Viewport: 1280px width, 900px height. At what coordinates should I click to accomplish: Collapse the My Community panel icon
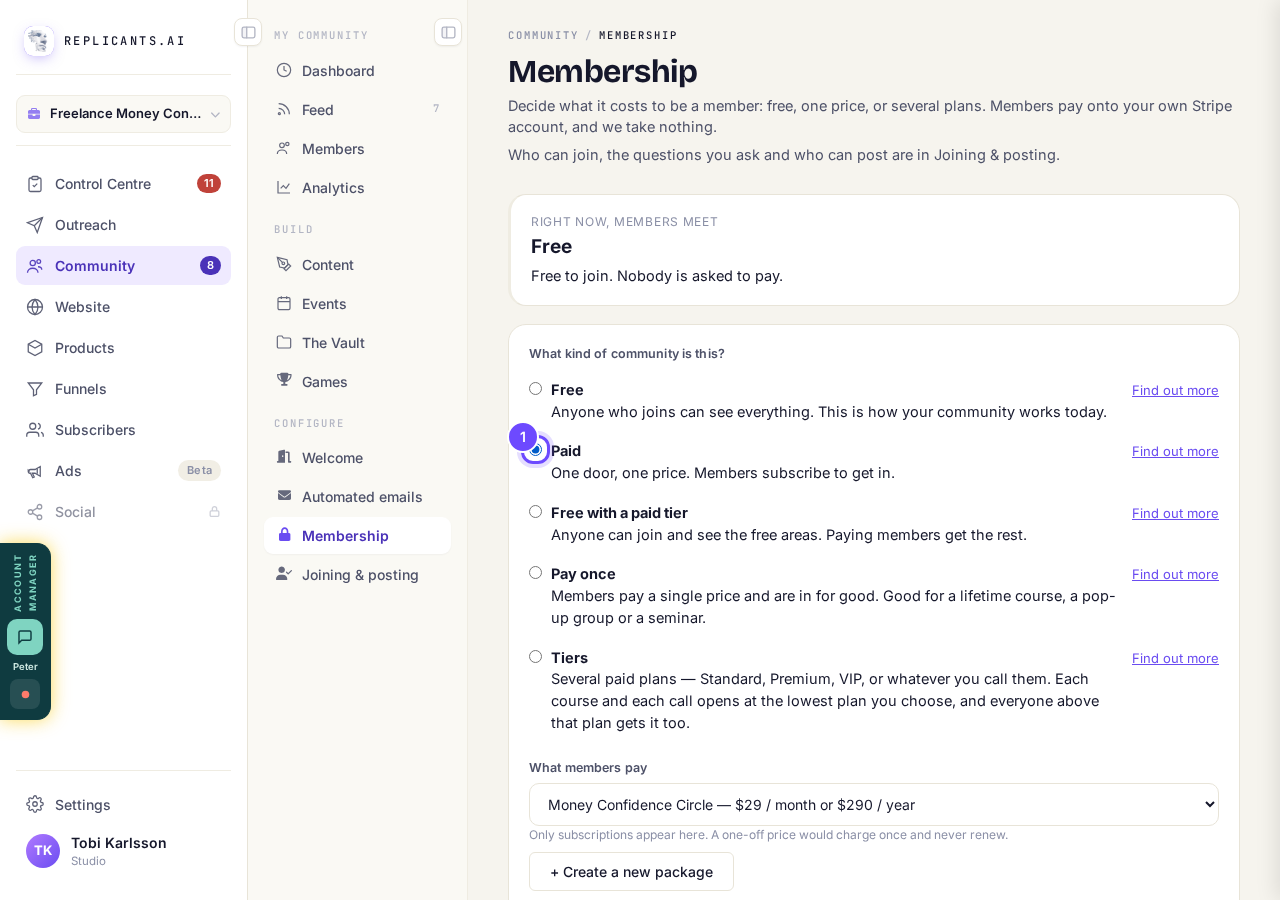coord(448,32)
